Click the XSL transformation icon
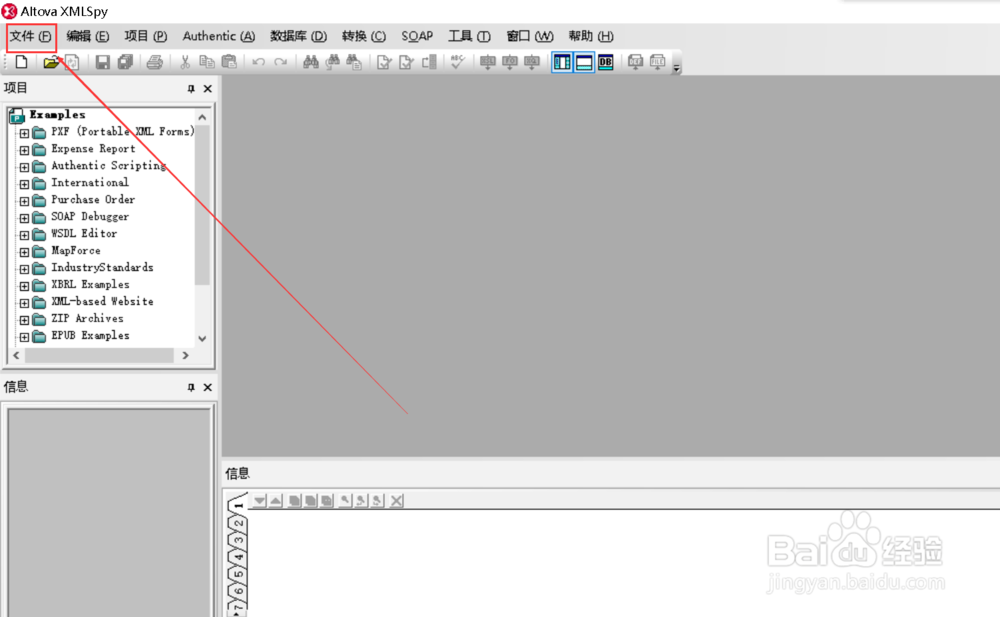The height and width of the screenshot is (617, 1000). [x=488, y=62]
